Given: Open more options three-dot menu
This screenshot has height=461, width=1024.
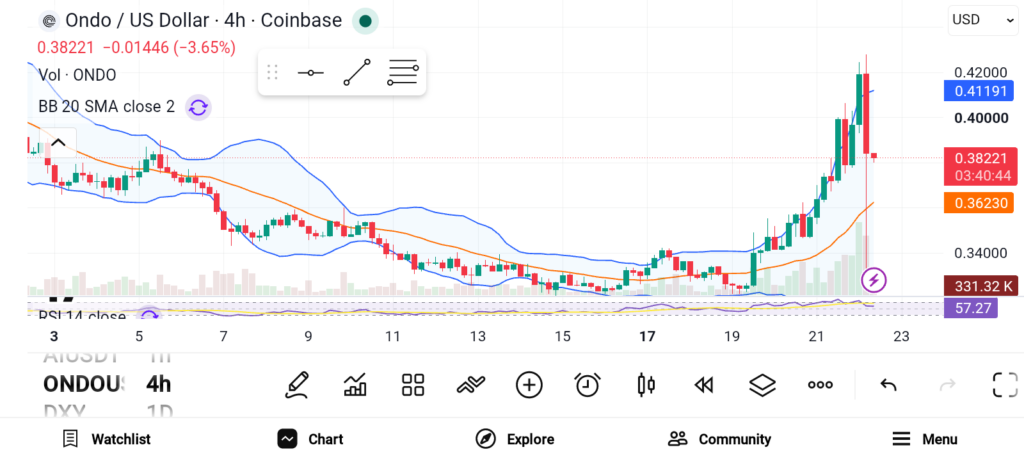Looking at the screenshot, I should [820, 385].
